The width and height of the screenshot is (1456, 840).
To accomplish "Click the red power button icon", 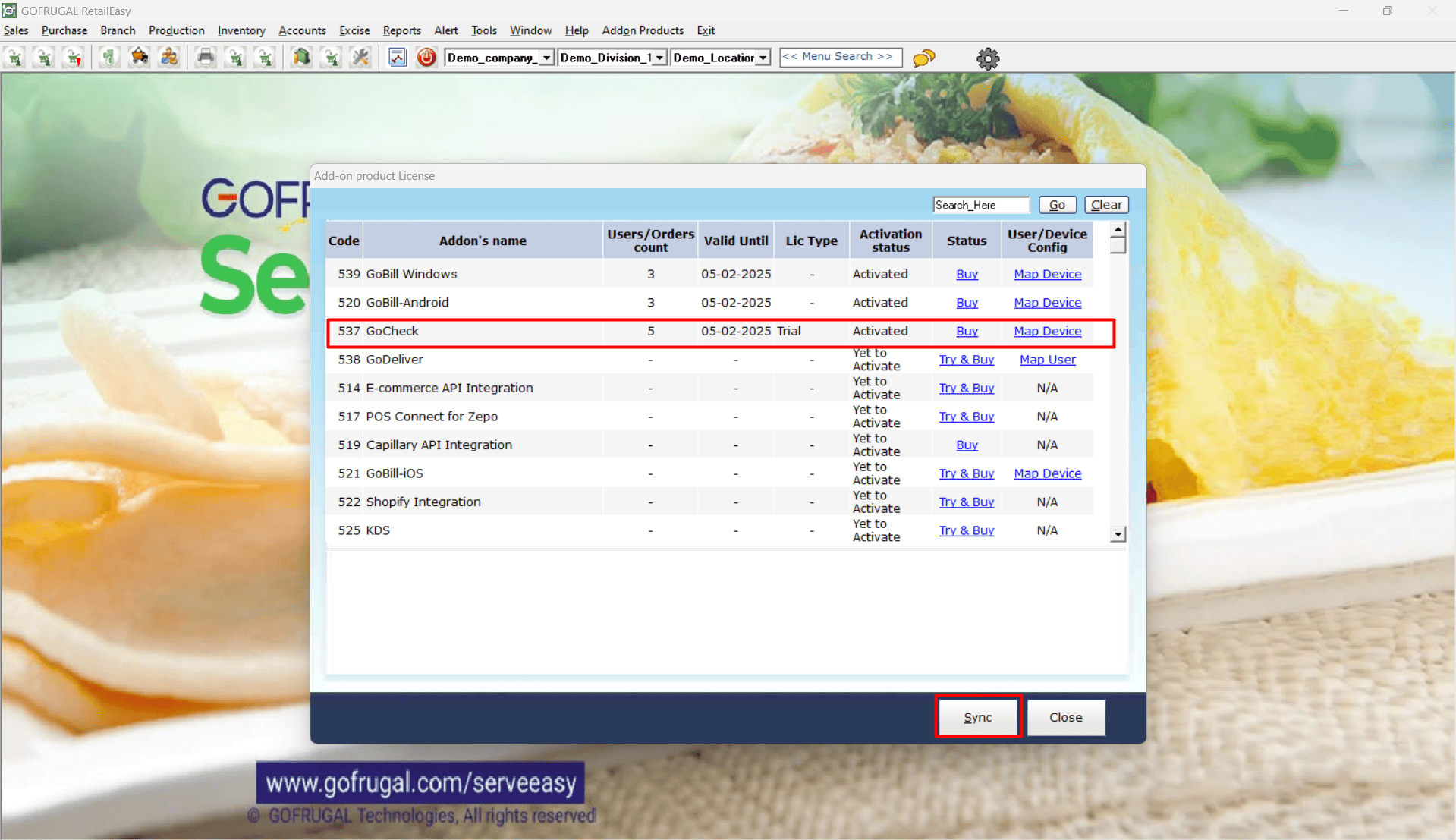I will pyautogui.click(x=426, y=58).
